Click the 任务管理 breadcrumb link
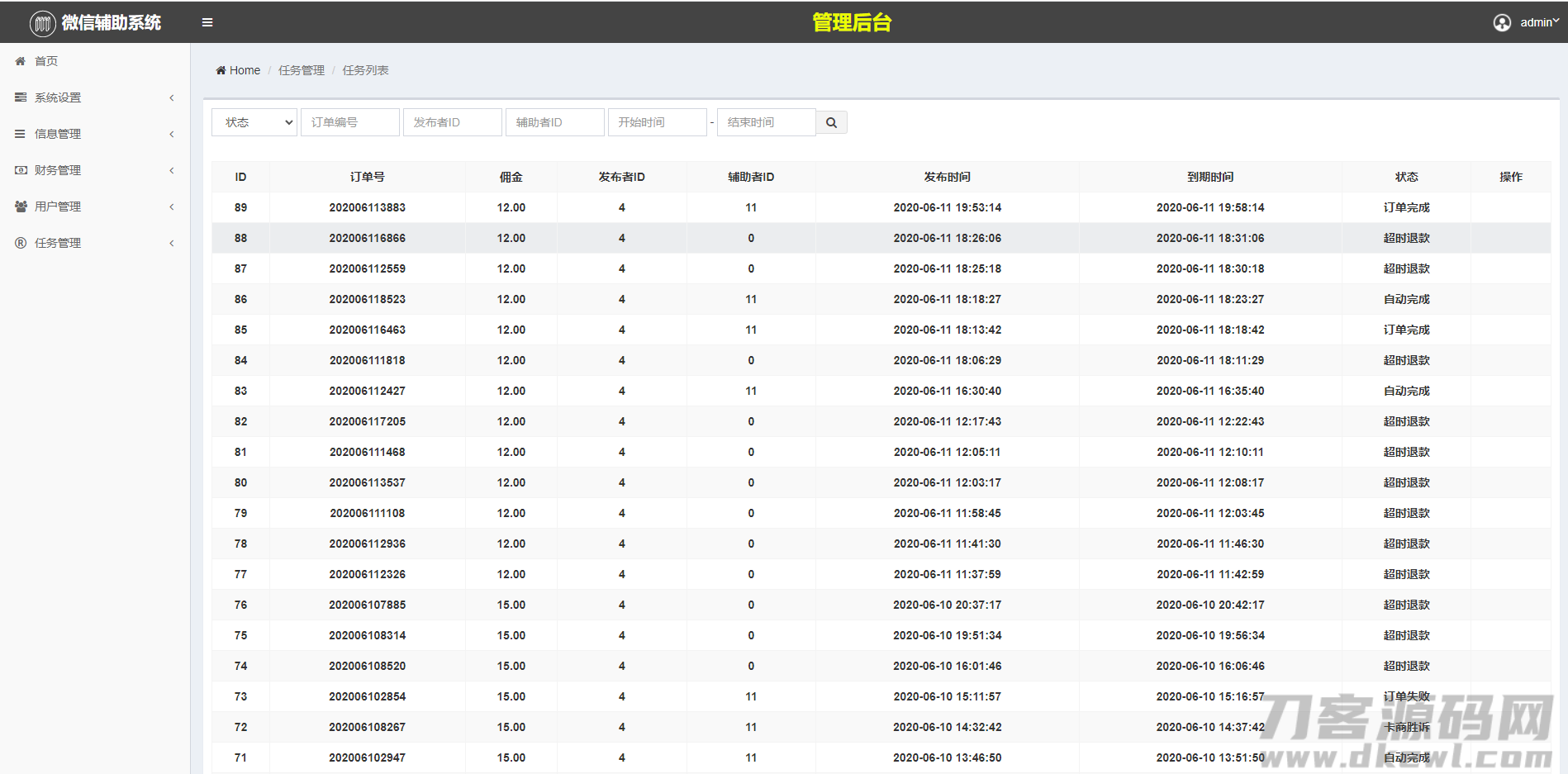1568x774 pixels. 302,70
